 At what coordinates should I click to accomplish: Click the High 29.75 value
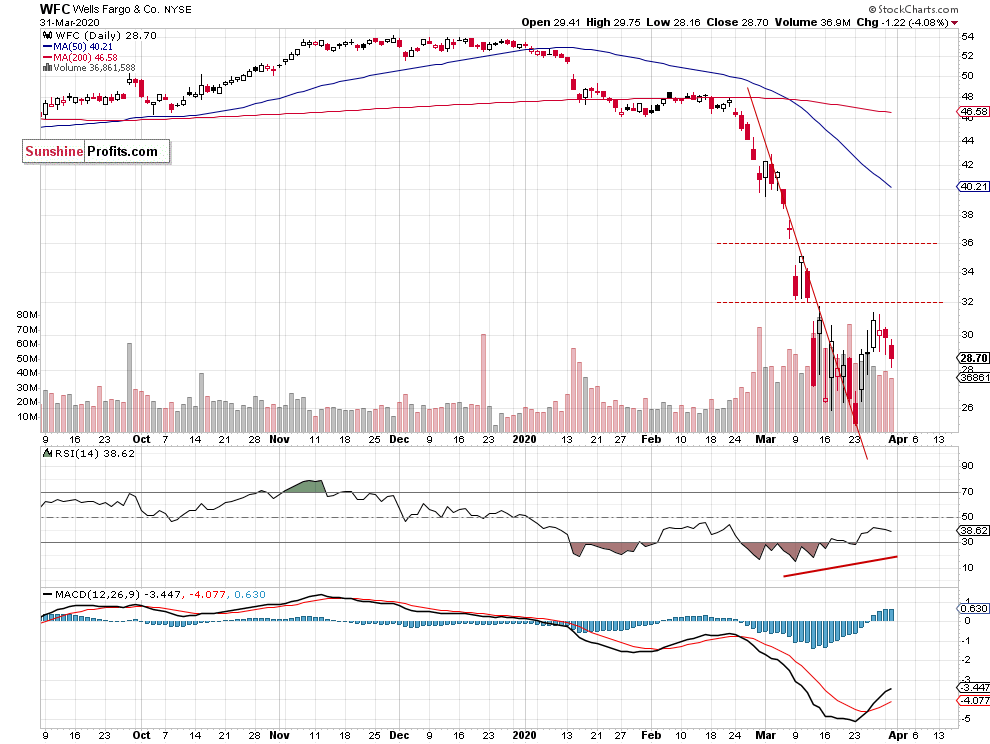pos(613,22)
